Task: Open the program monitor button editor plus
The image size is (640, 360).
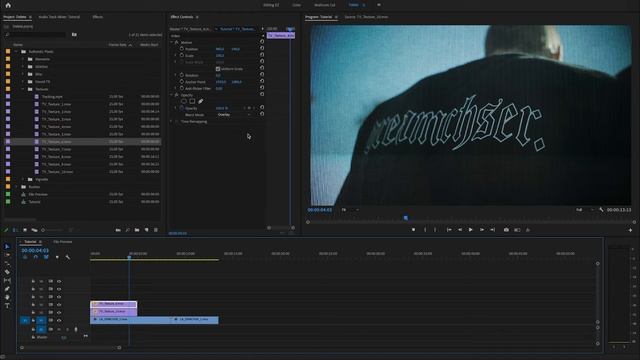Action: (x=630, y=230)
